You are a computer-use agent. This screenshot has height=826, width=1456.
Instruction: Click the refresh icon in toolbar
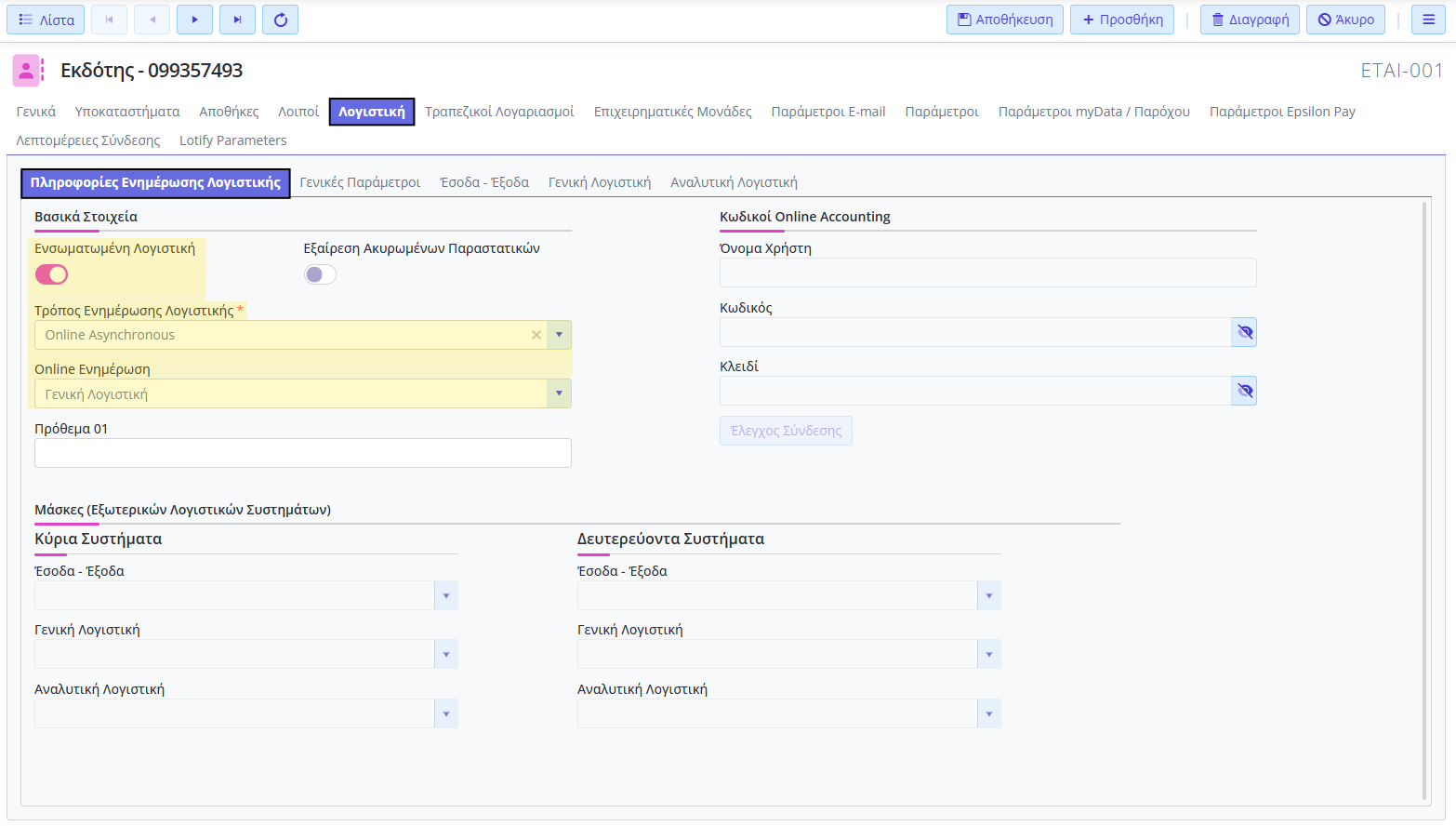[280, 20]
